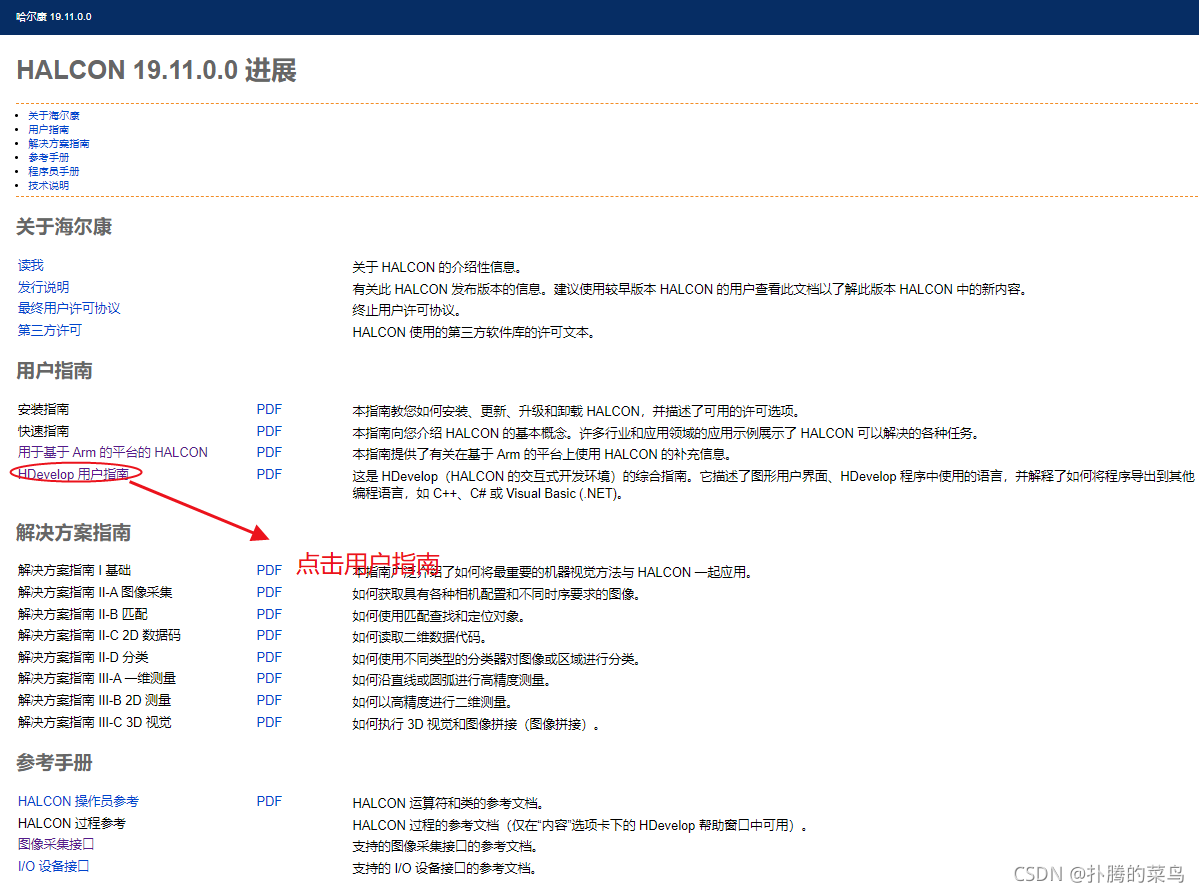Viewport: 1199px width, 892px height.
Task: Open the 技术说明 navigation link
Action: (48, 186)
